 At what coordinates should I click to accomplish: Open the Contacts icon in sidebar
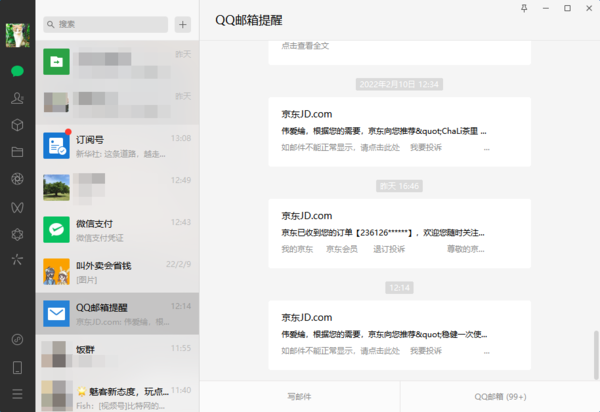(17, 98)
